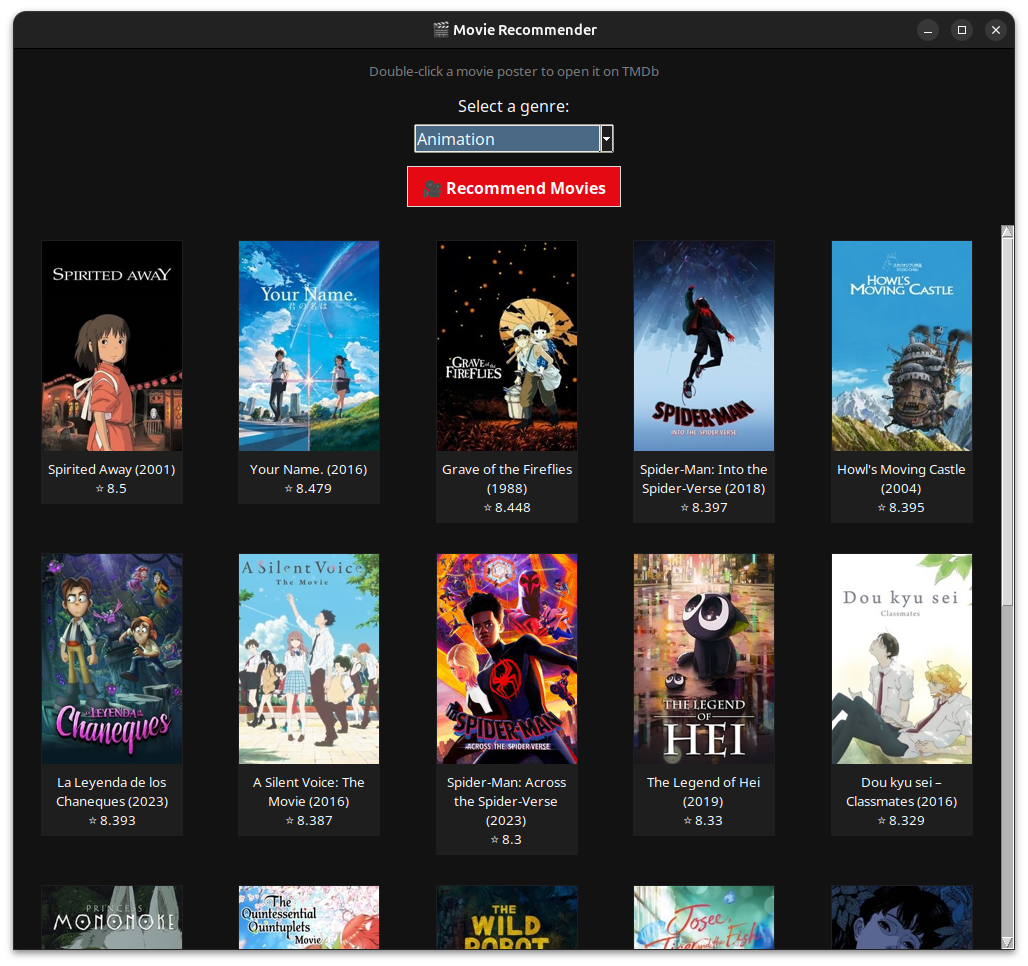Click the 8.387 rating under A Silent Voice

309,820
